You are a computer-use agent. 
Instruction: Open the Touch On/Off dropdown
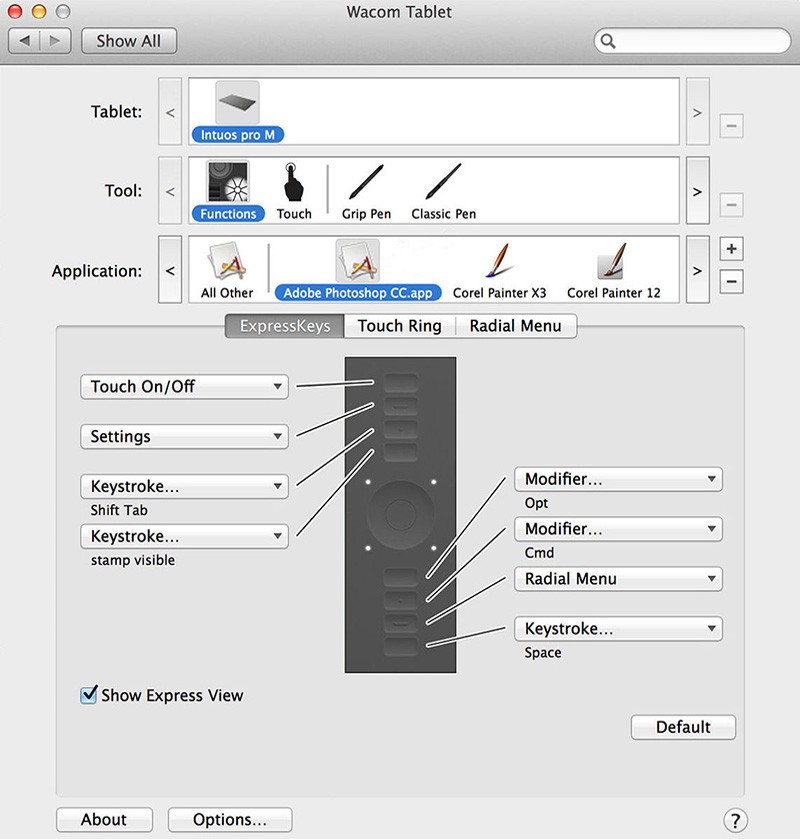184,386
